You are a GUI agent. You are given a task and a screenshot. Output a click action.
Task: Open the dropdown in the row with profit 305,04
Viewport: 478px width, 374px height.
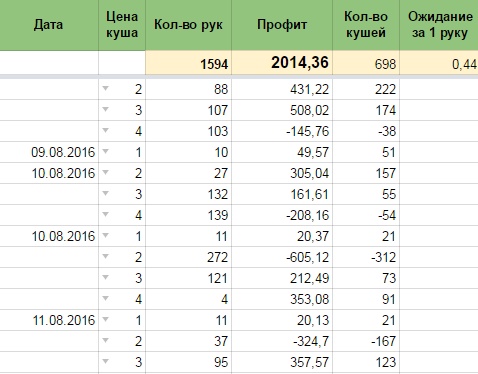[x=106, y=172]
